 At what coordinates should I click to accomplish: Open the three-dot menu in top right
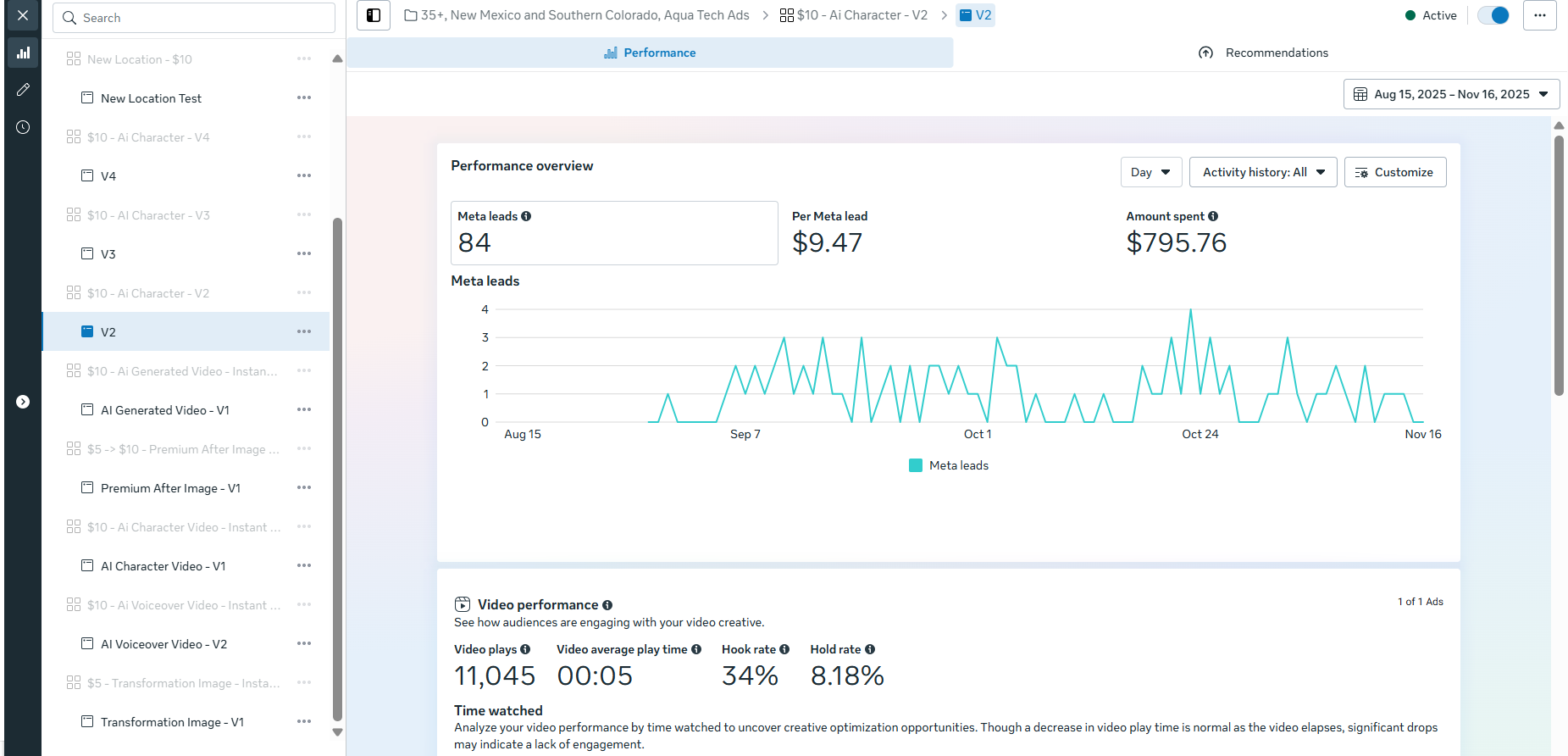(1539, 15)
